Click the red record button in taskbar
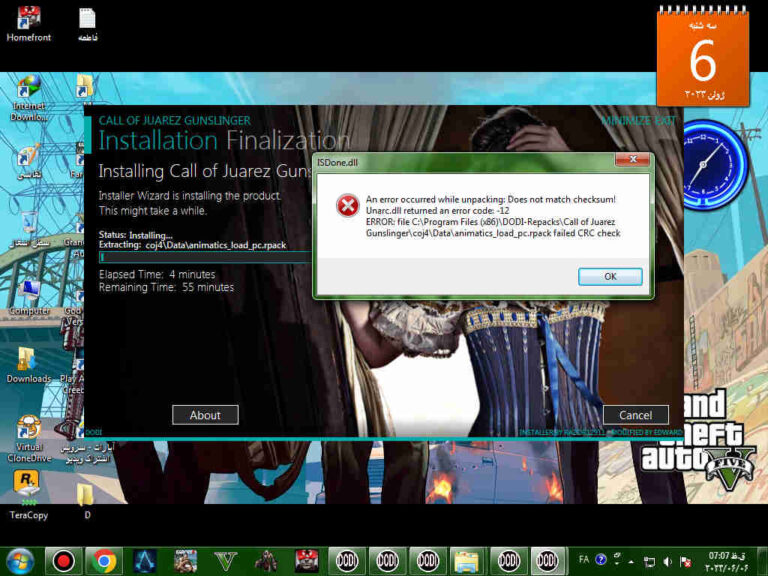The image size is (768, 576). (62, 560)
